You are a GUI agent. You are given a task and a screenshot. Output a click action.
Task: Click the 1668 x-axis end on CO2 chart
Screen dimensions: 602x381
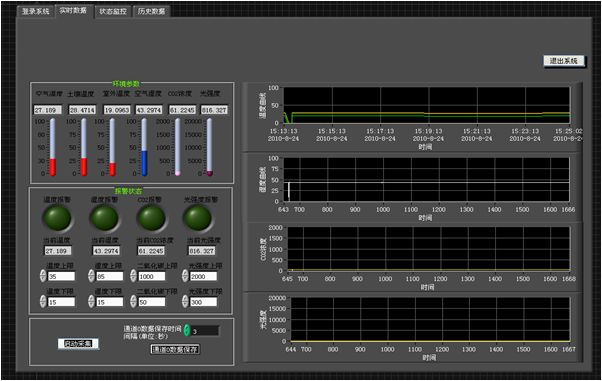click(x=569, y=279)
